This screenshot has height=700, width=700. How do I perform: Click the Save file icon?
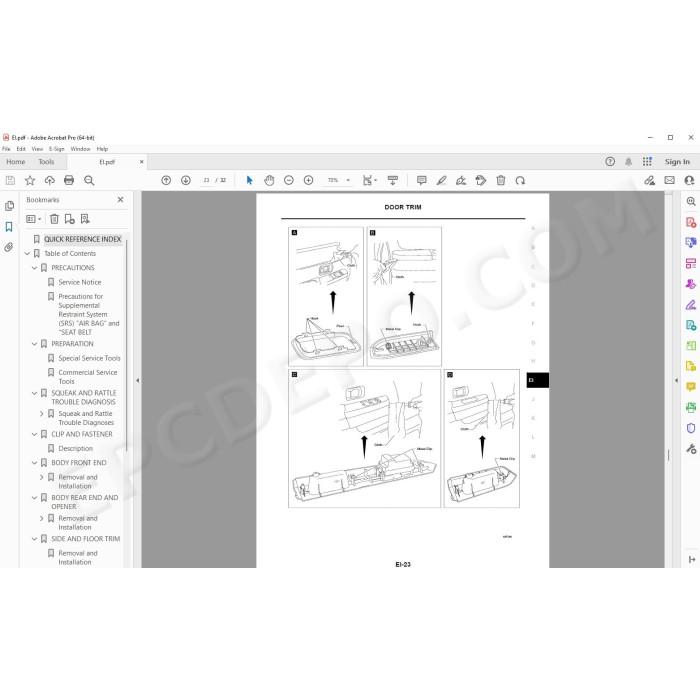tap(10, 180)
